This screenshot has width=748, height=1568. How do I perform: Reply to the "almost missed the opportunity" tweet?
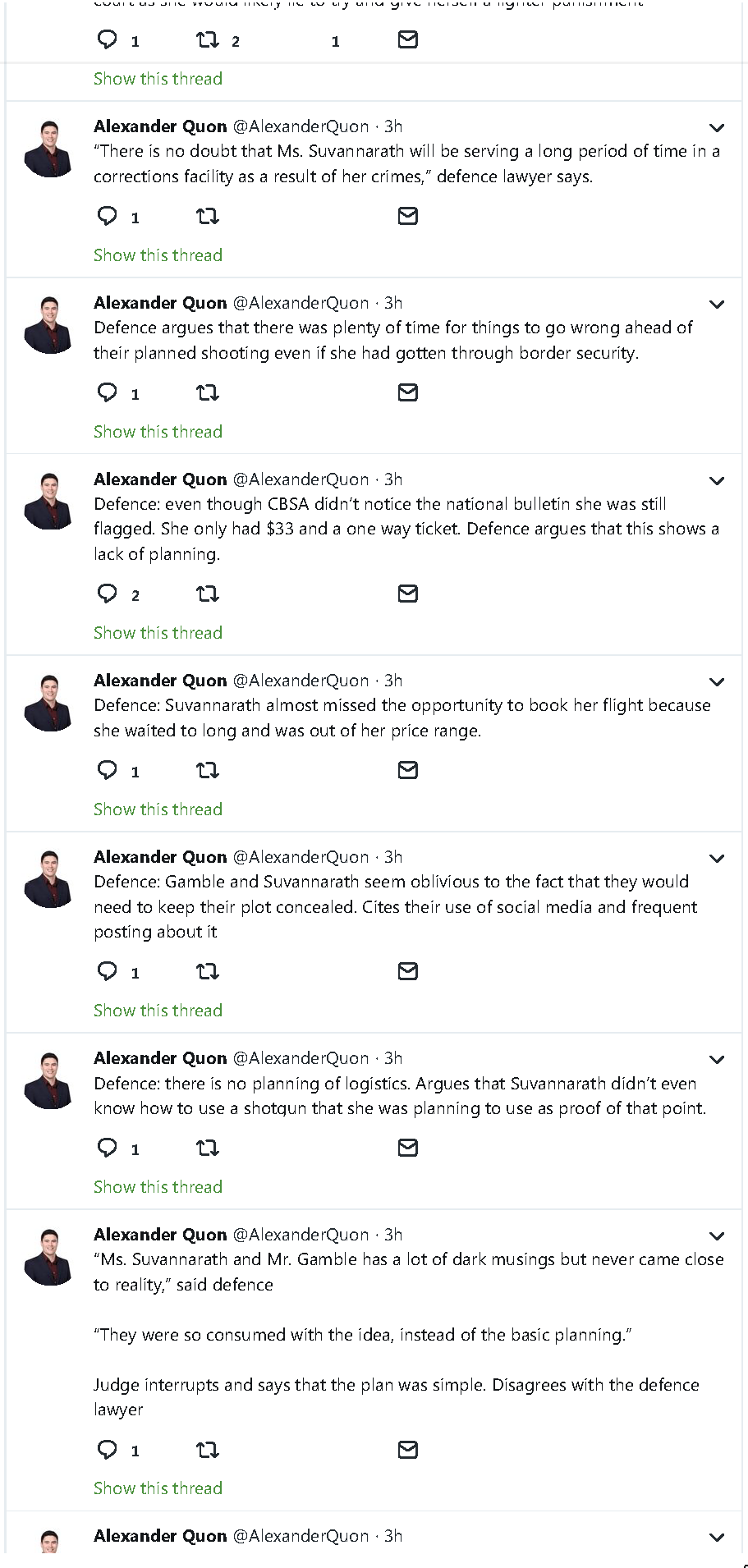pyautogui.click(x=108, y=770)
